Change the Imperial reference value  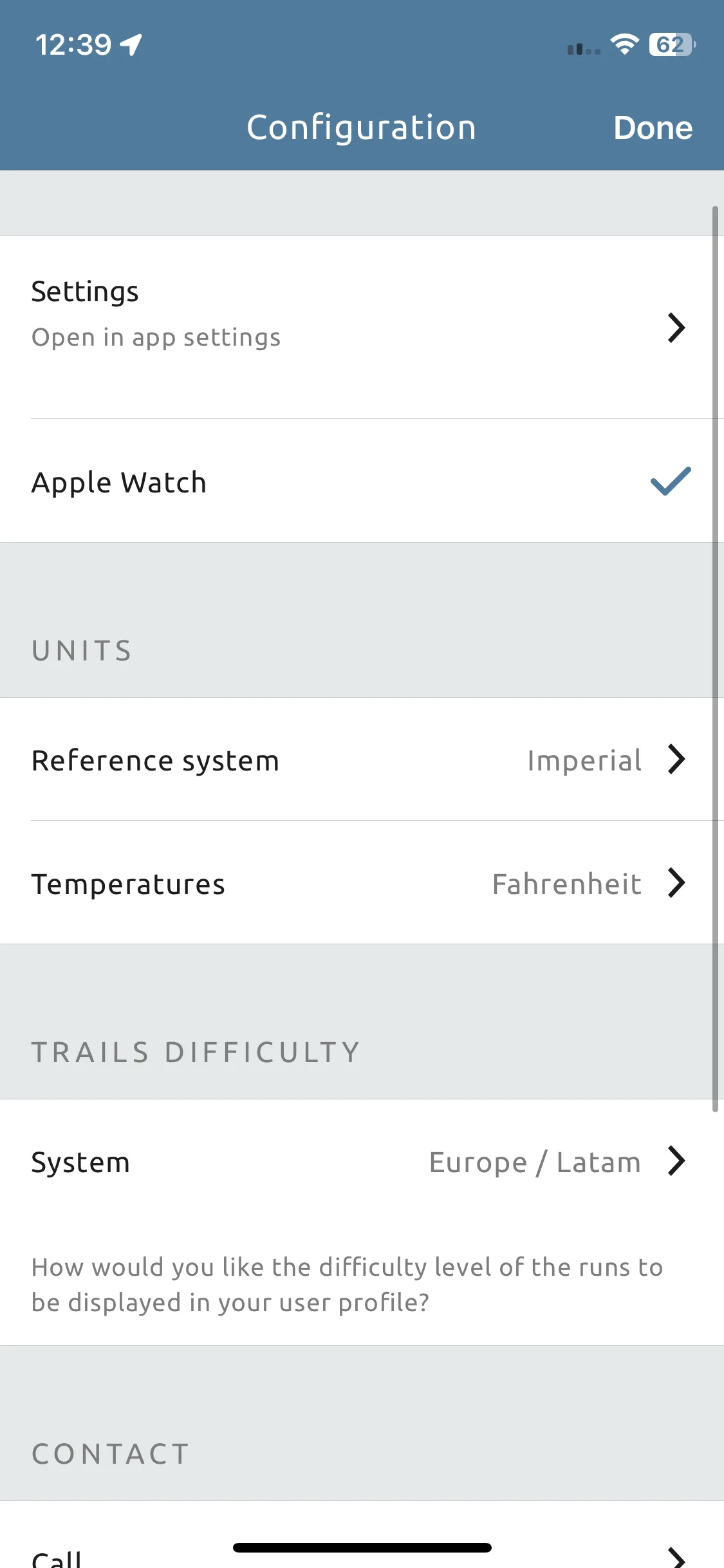click(584, 760)
